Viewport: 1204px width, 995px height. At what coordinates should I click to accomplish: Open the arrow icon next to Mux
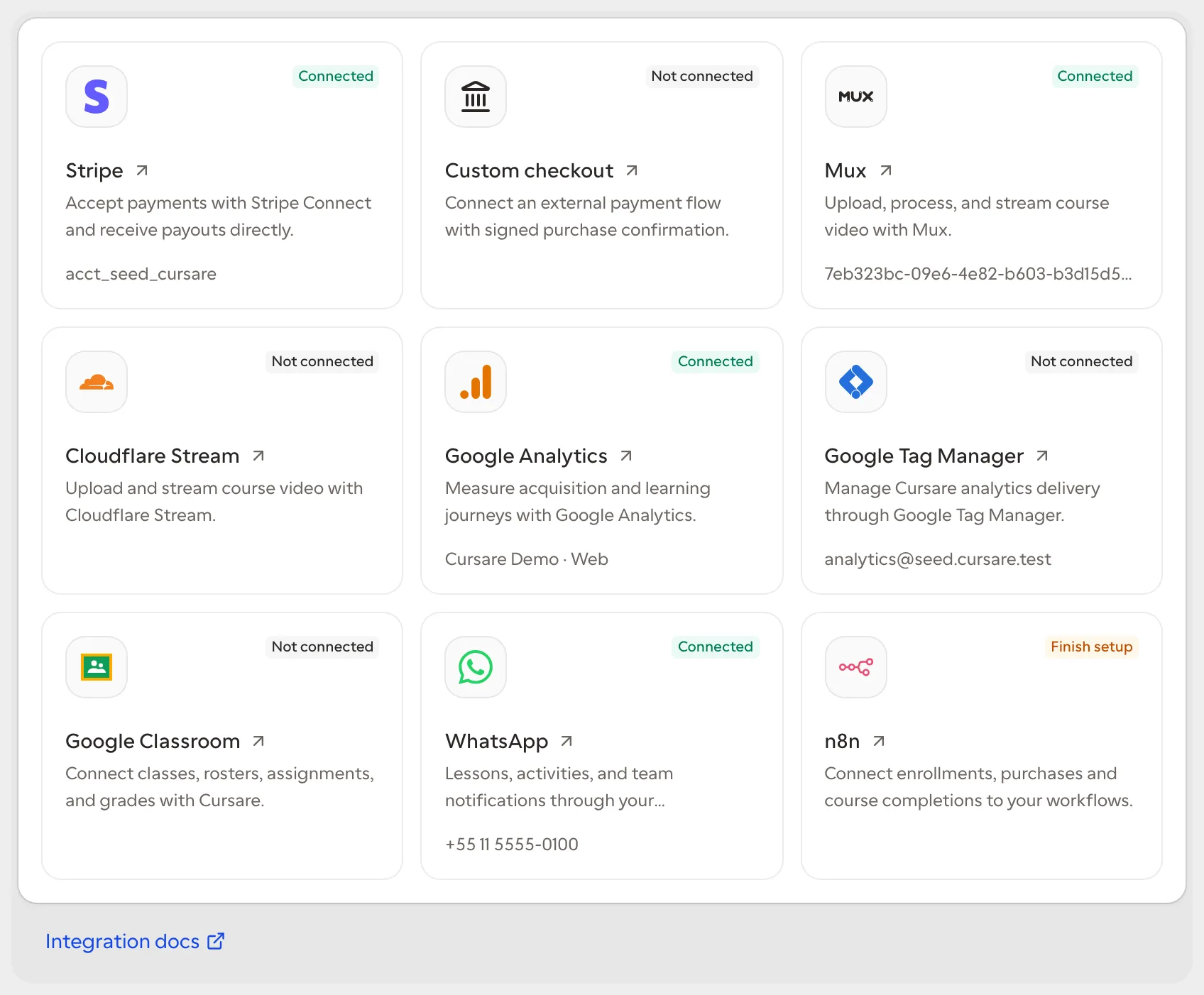pos(886,170)
